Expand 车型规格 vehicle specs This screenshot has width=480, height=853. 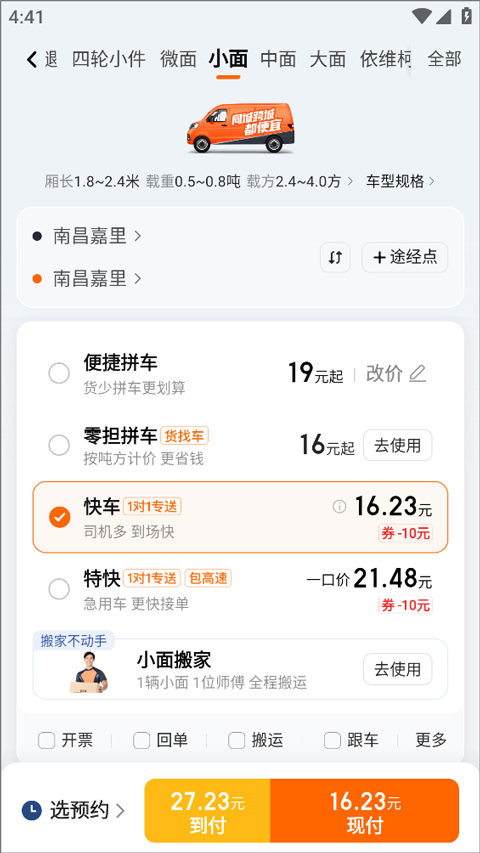400,182
